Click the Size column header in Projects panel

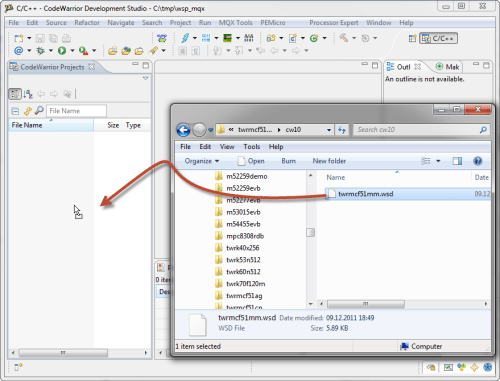pyautogui.click(x=113, y=125)
